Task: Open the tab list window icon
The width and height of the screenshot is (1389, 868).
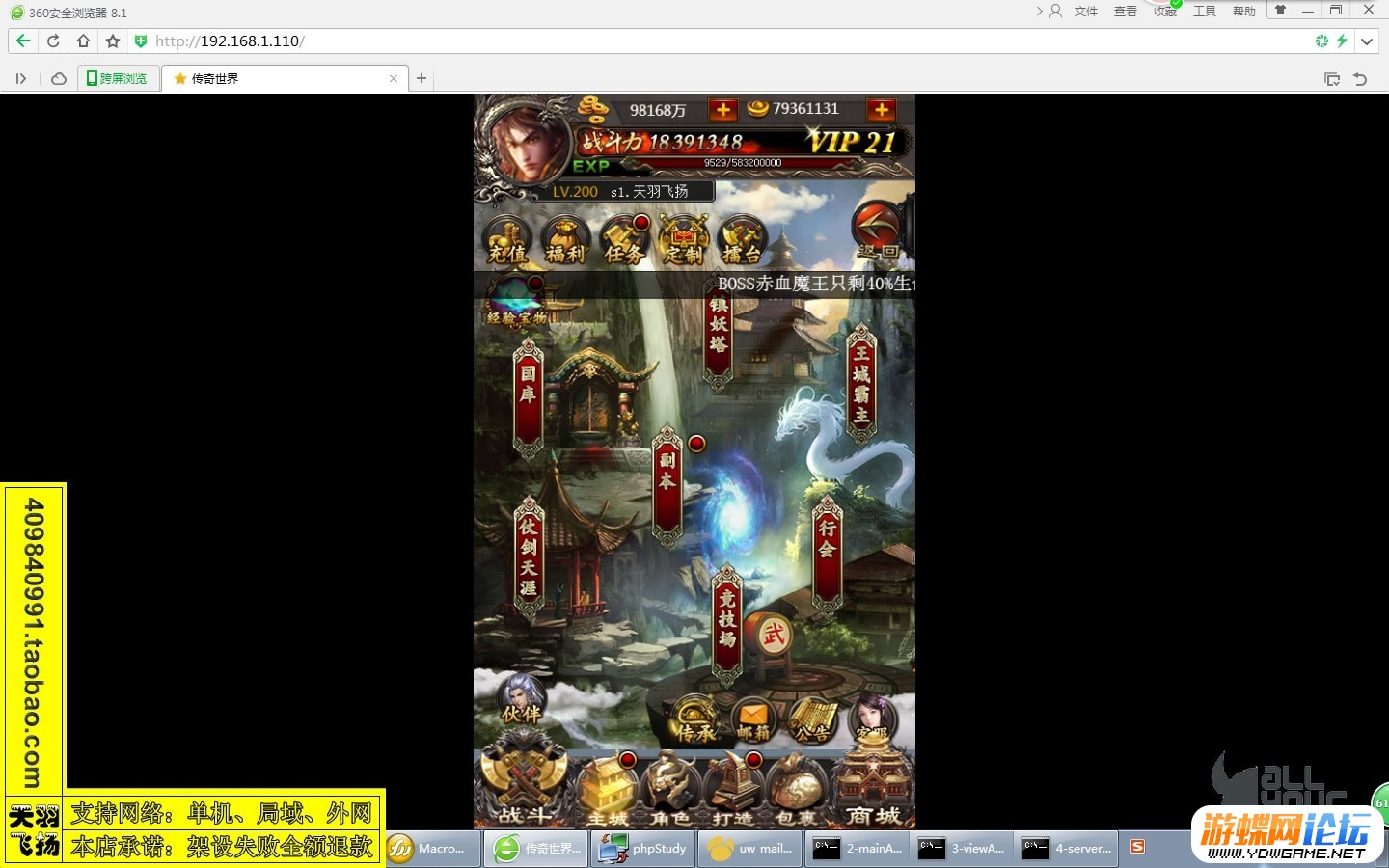Action: 1332,79
